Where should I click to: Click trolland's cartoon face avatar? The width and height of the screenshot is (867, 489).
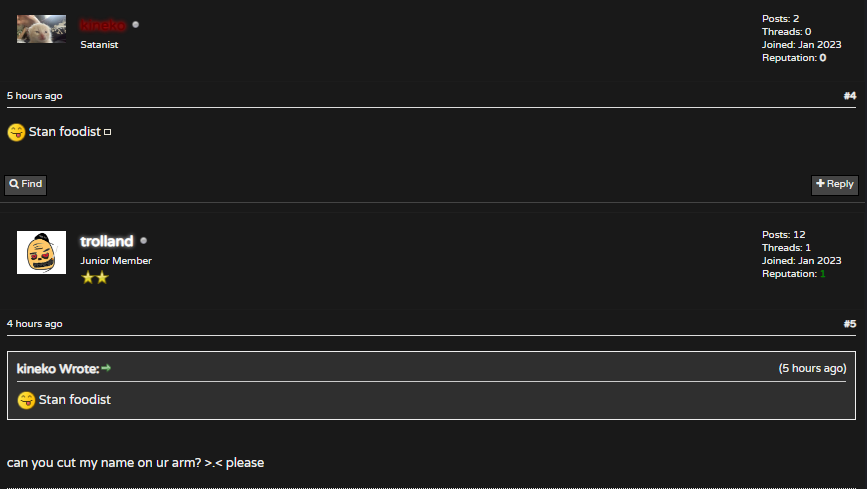coord(41,252)
